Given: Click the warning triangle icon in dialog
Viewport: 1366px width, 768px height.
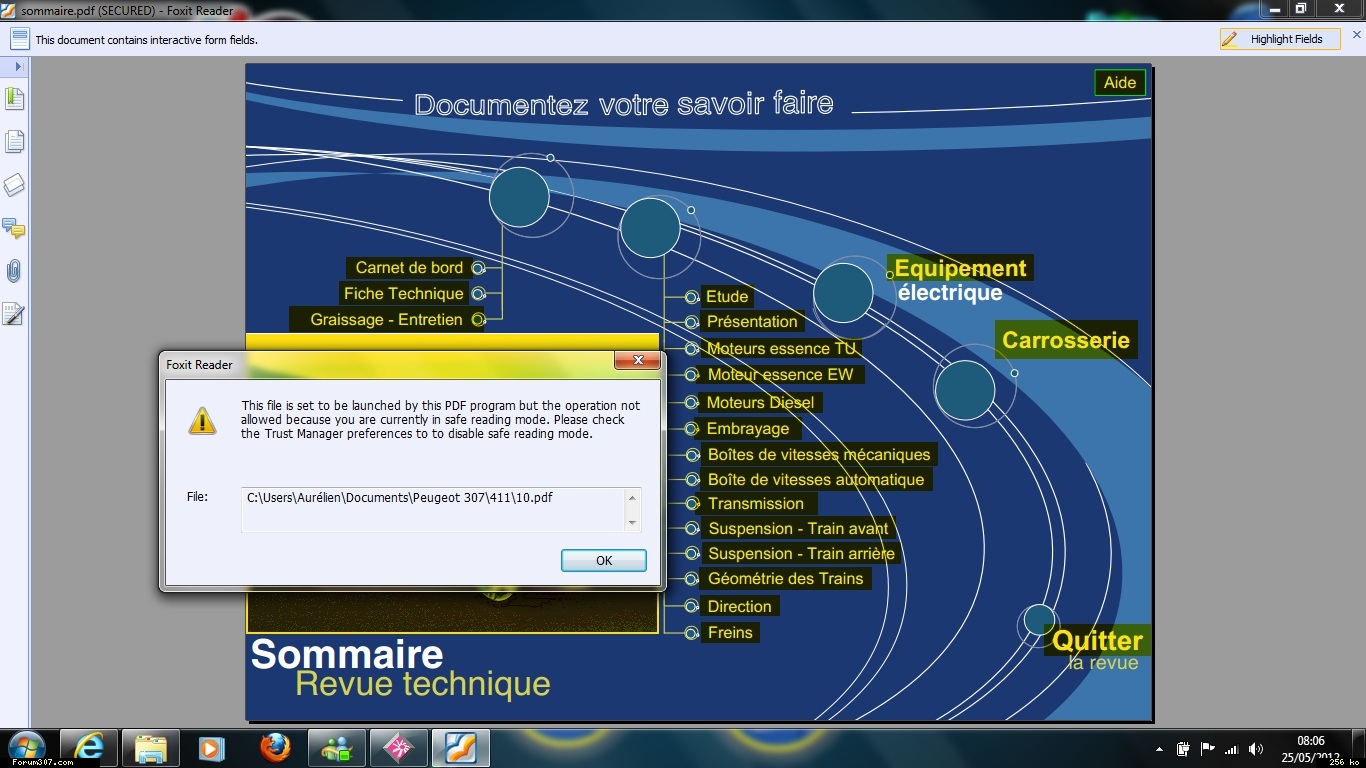Looking at the screenshot, I should pyautogui.click(x=203, y=420).
